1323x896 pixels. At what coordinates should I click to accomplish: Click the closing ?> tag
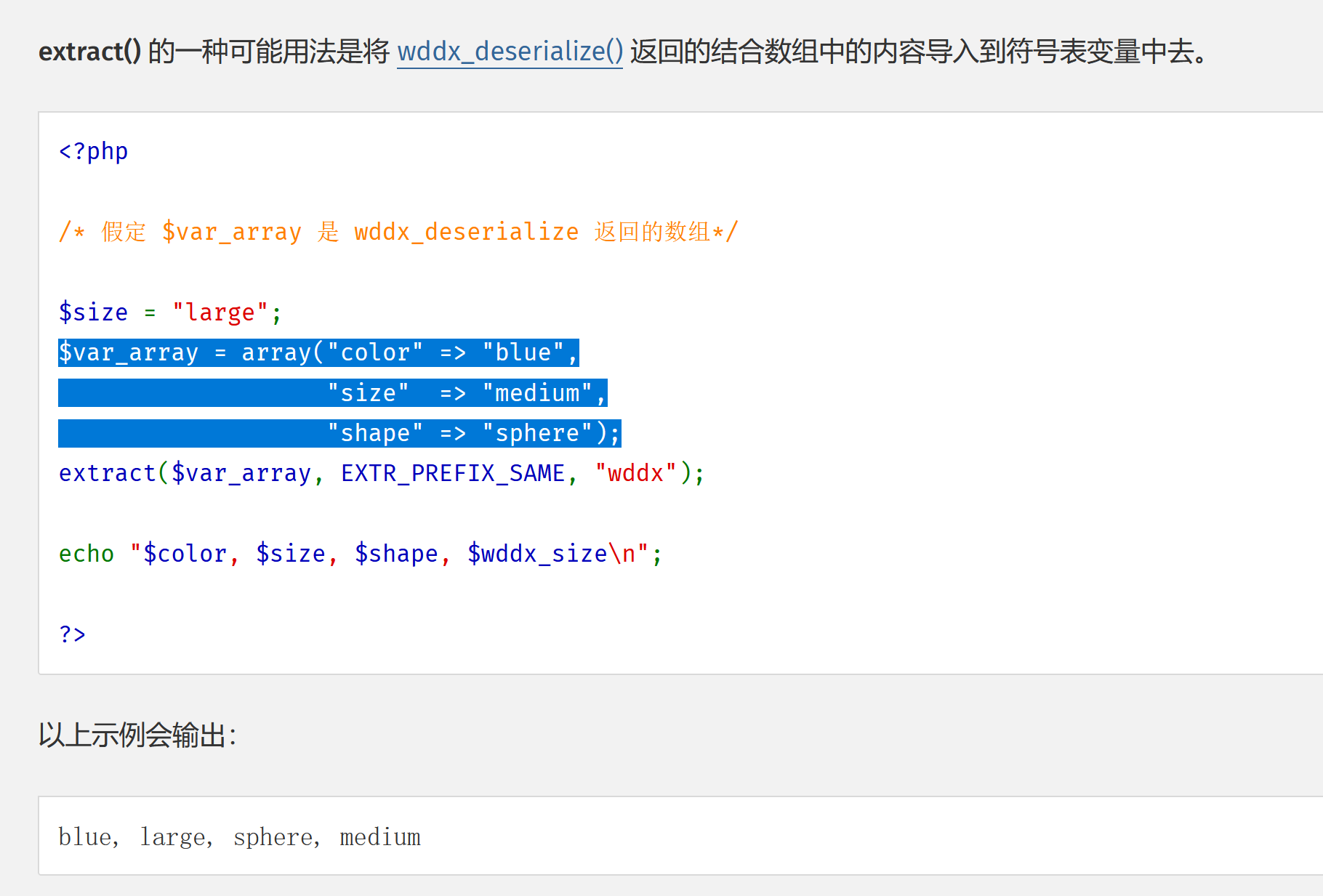[72, 634]
